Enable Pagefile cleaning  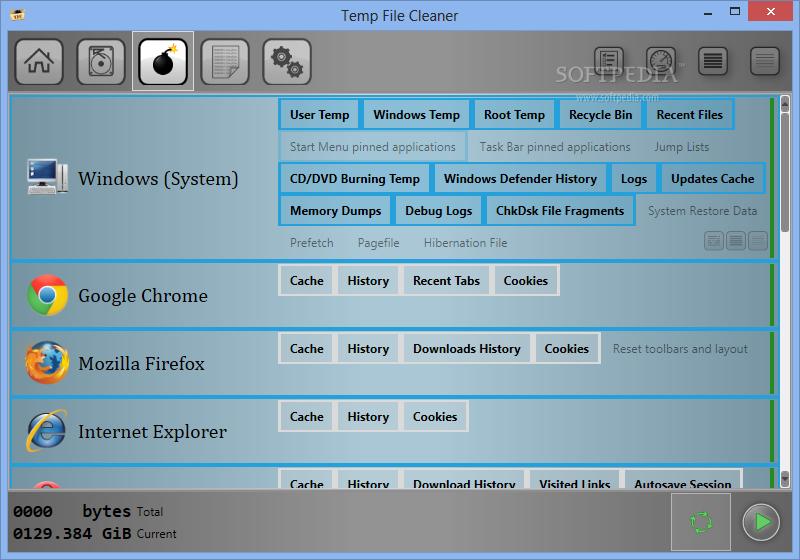(x=378, y=243)
